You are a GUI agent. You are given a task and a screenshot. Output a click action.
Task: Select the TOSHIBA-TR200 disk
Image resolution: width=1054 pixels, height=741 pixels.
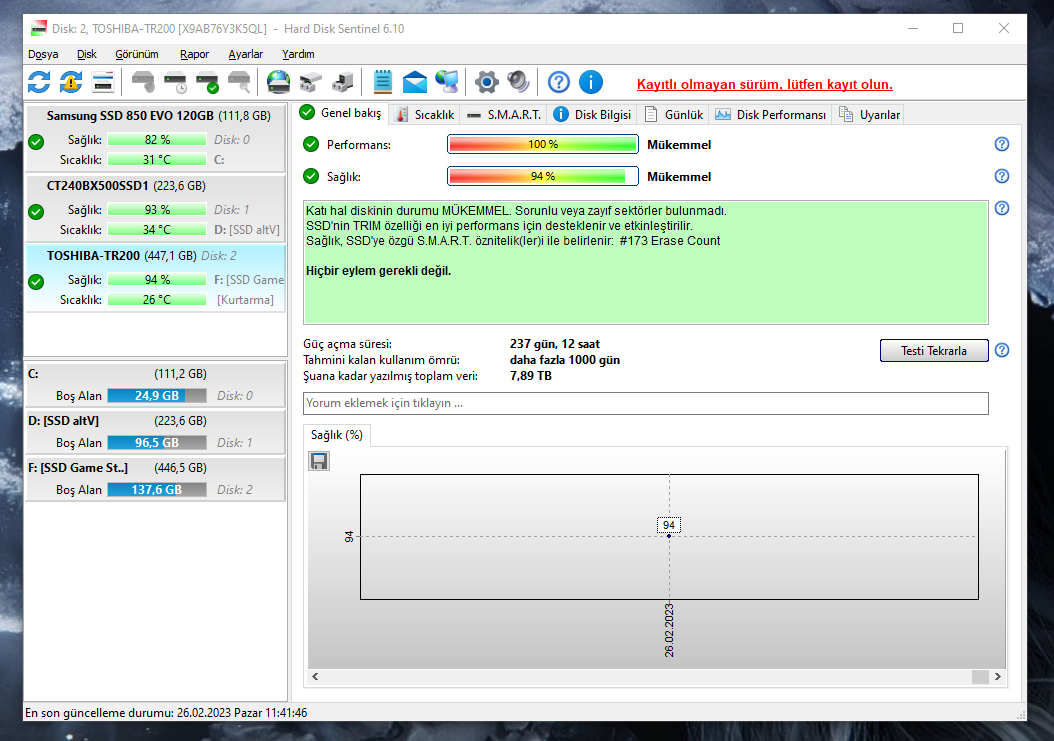click(x=156, y=278)
